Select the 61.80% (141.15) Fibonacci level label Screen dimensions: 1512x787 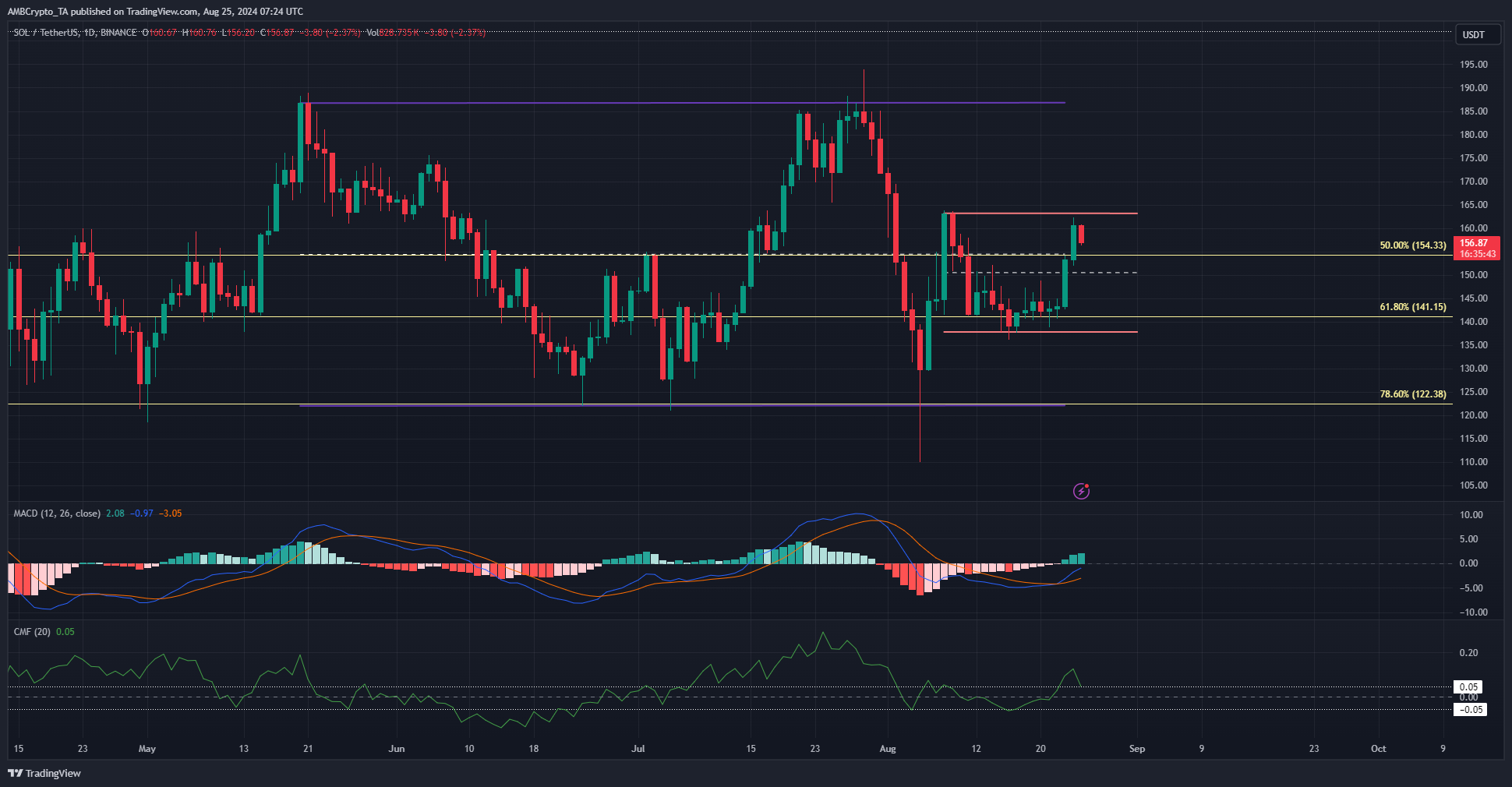[1412, 307]
